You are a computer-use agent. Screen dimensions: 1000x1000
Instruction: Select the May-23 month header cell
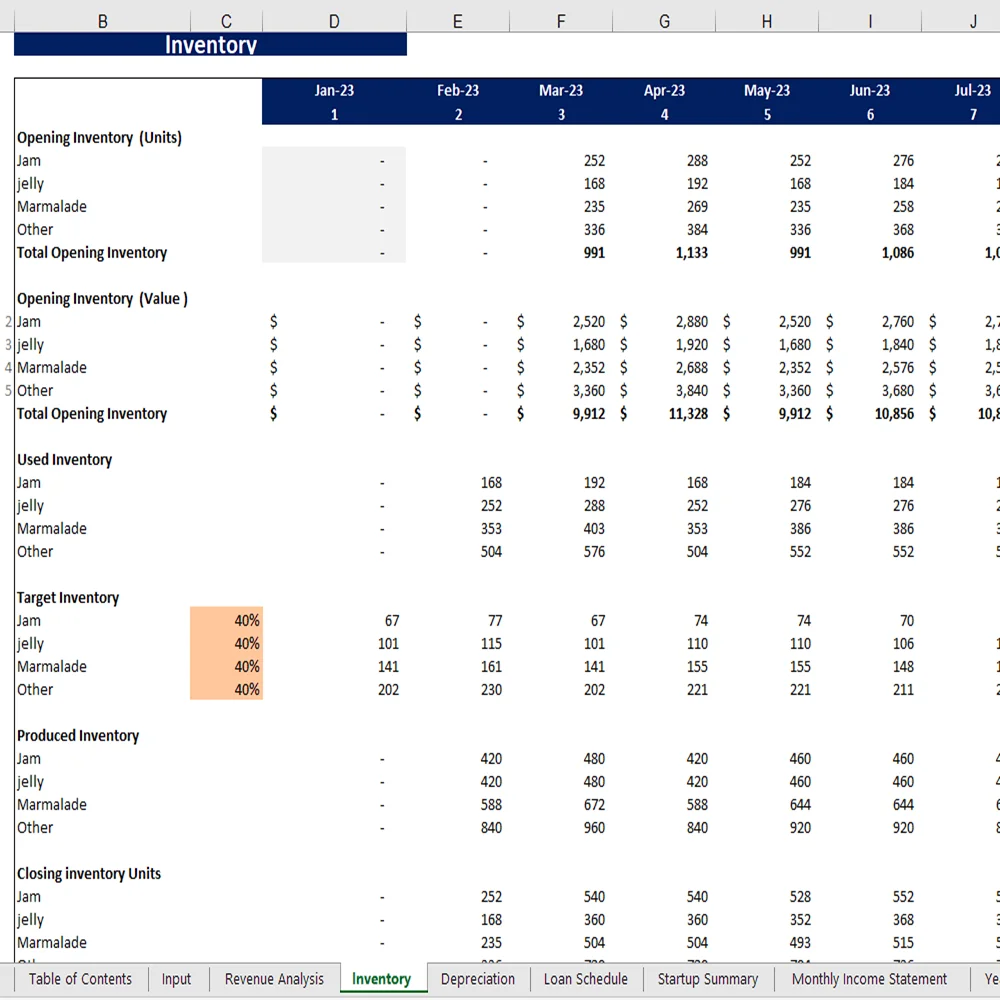(x=766, y=90)
